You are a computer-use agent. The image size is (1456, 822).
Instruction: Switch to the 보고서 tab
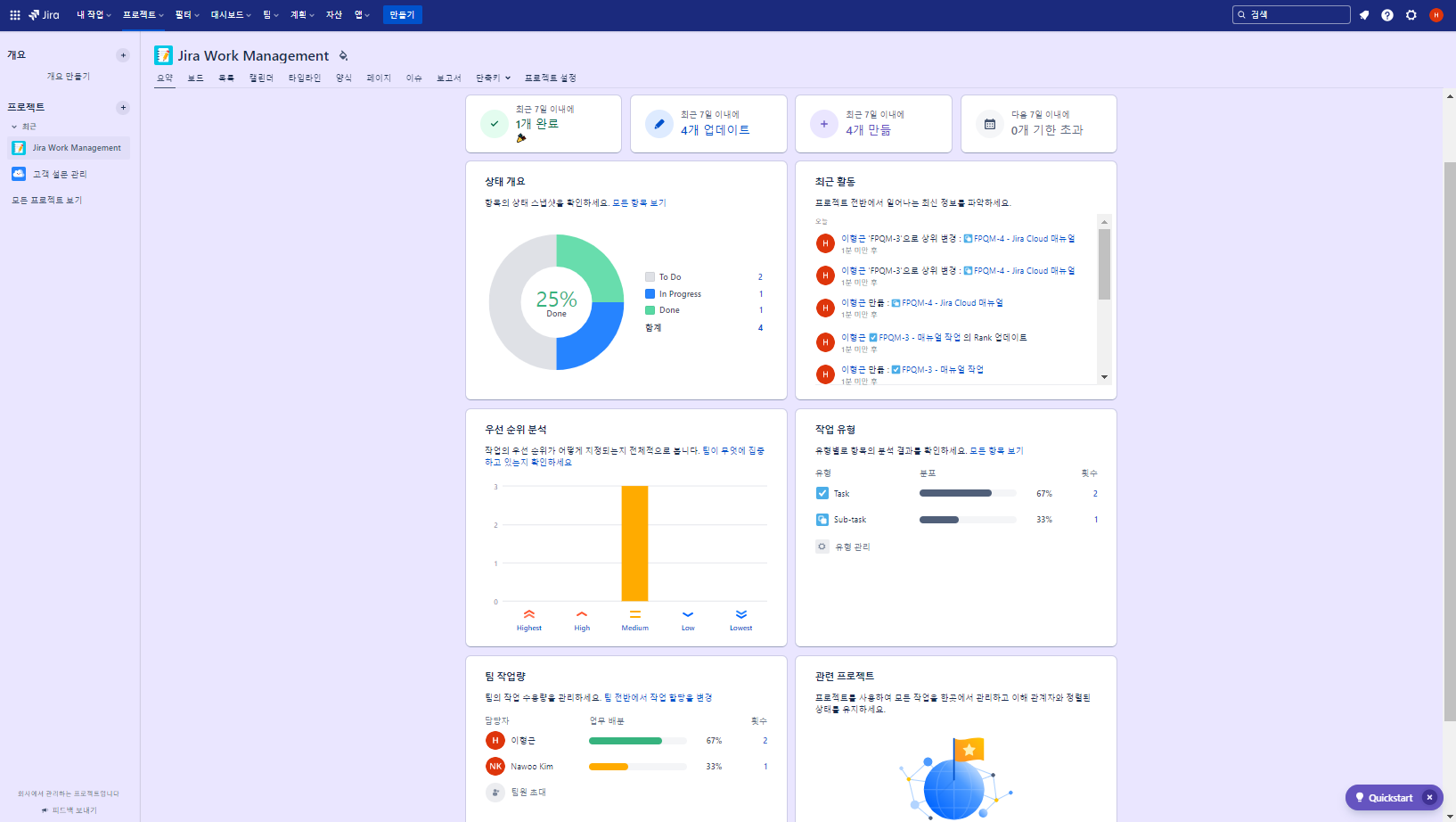click(449, 78)
